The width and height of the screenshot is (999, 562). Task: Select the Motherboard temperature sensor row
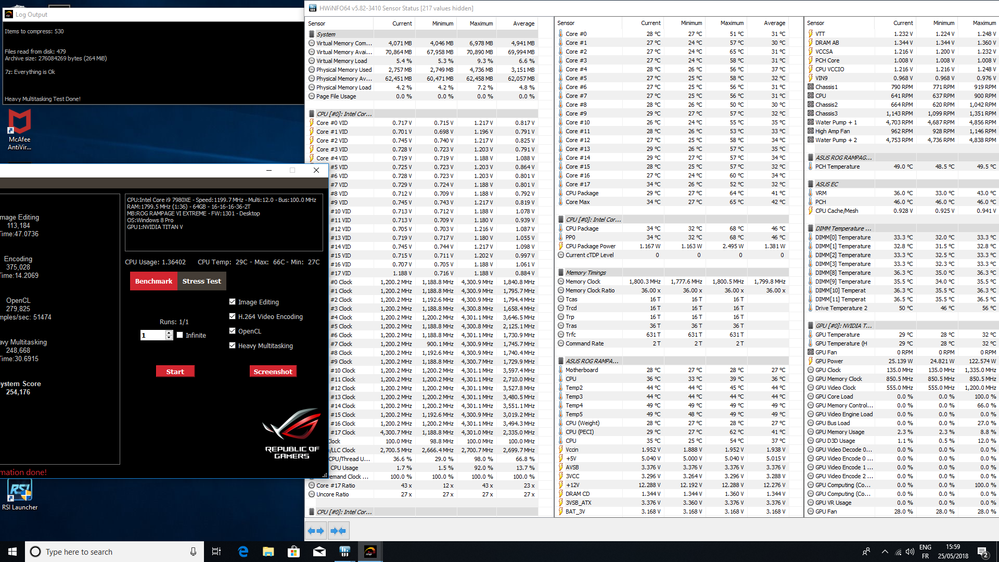(x=672, y=370)
